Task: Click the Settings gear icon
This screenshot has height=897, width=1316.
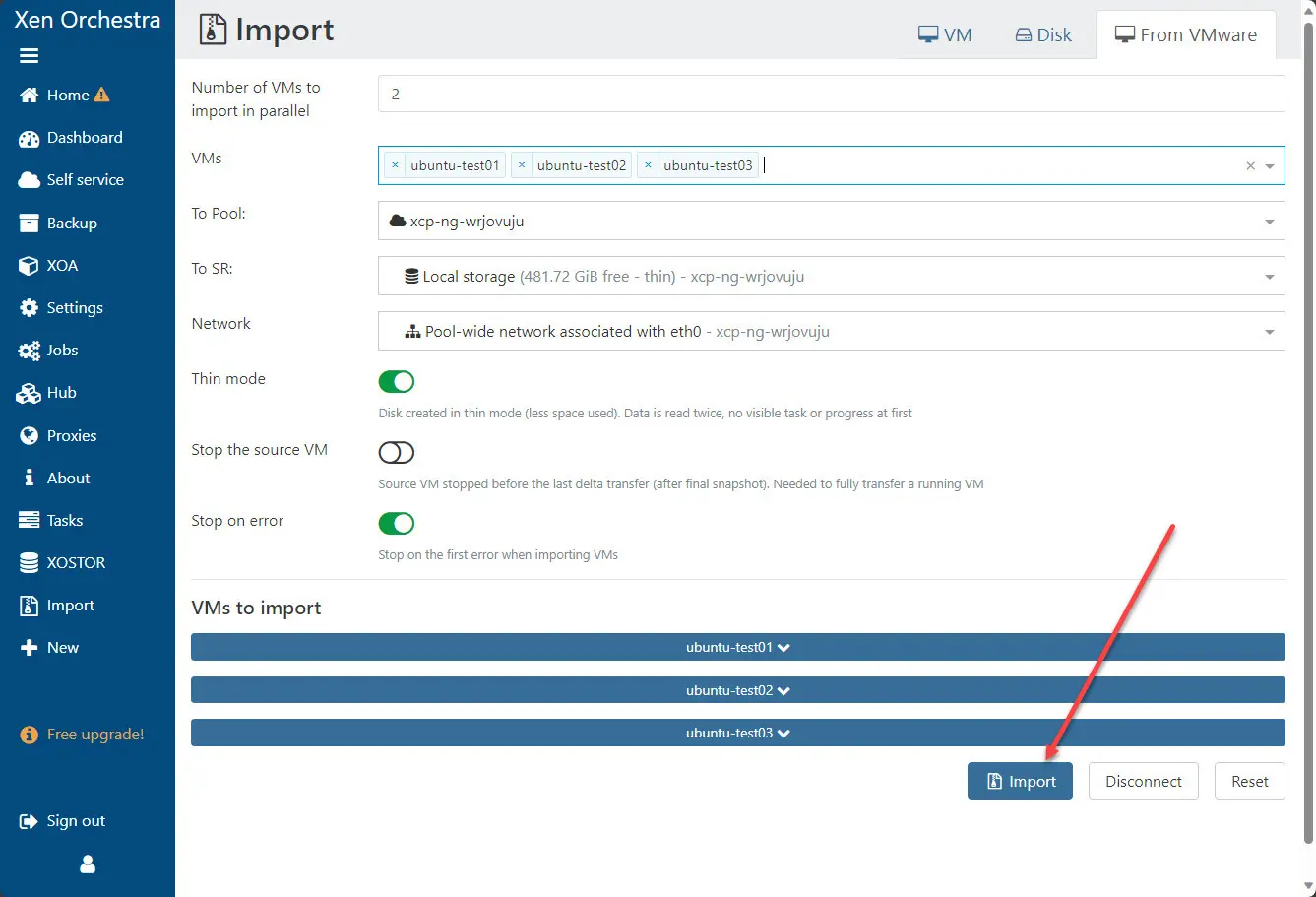Action: pyautogui.click(x=29, y=308)
